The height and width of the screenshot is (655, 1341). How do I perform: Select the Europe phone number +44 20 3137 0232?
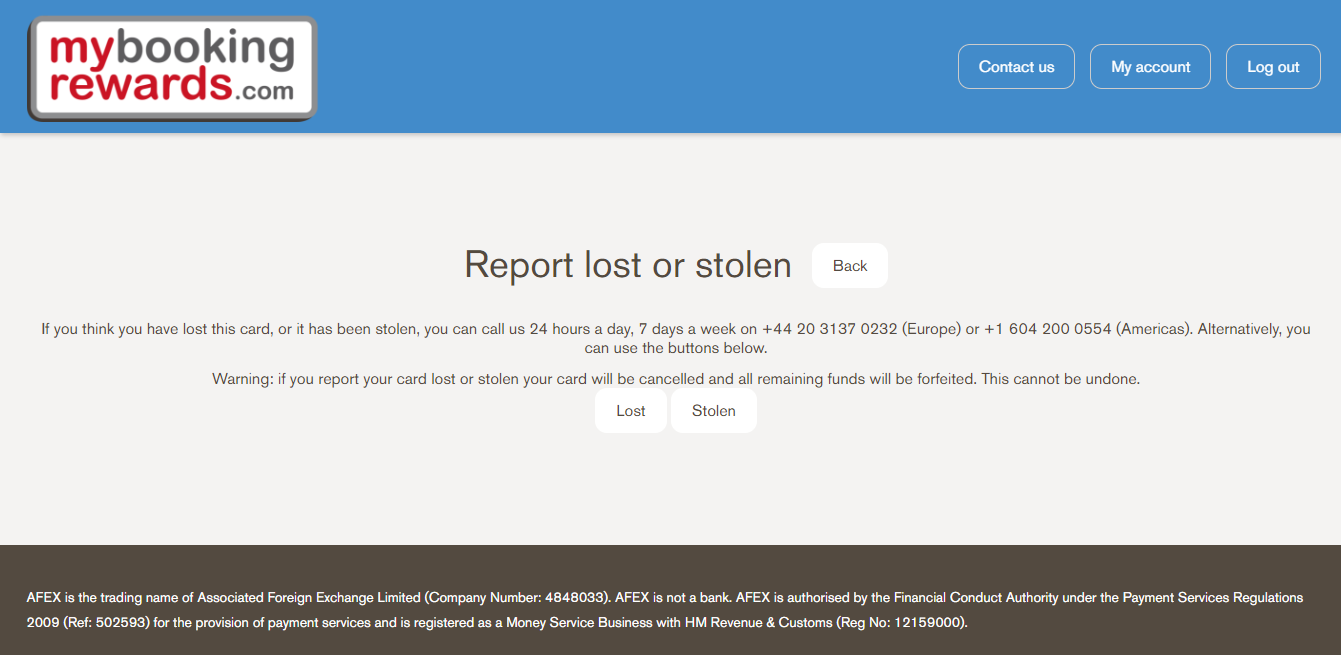(x=830, y=329)
